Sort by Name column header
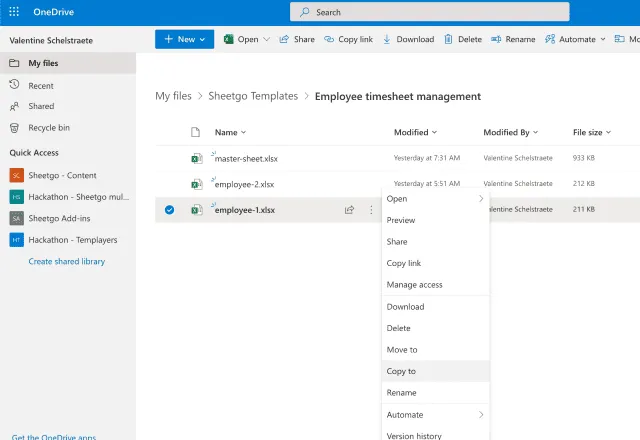640x440 pixels. pos(230,132)
